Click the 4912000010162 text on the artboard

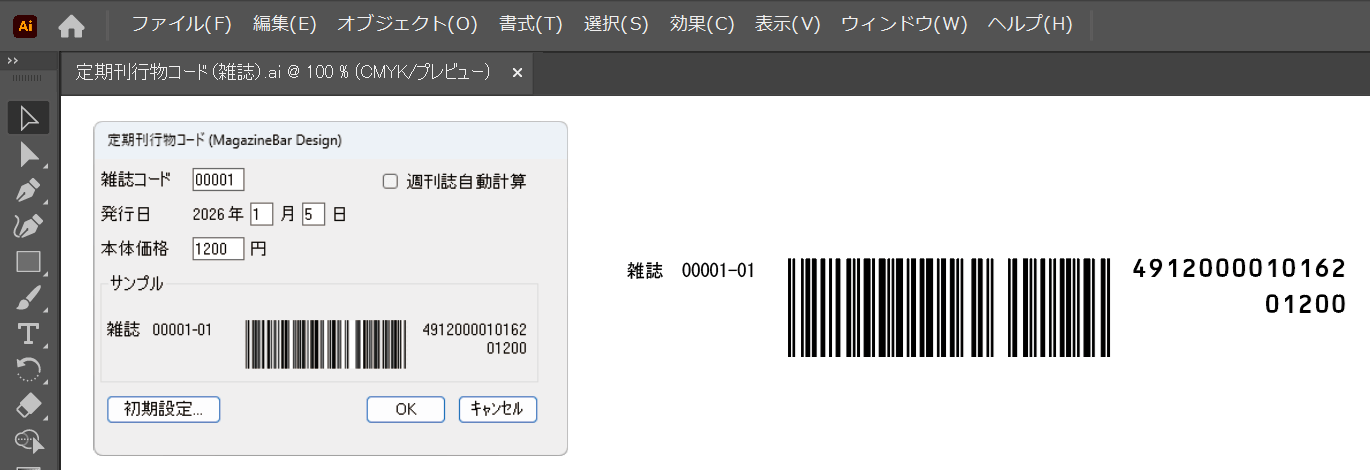click(1239, 269)
